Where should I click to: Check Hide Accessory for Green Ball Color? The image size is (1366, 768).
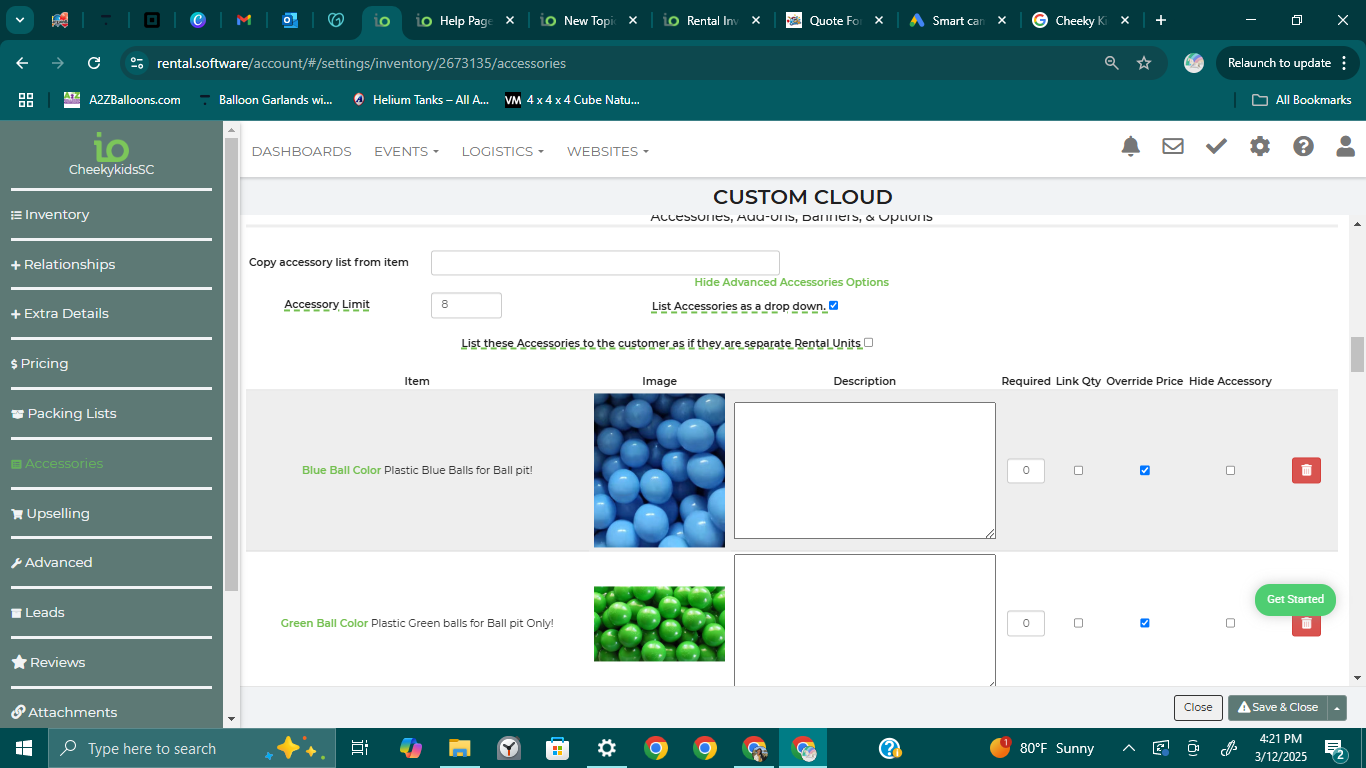(x=1230, y=623)
